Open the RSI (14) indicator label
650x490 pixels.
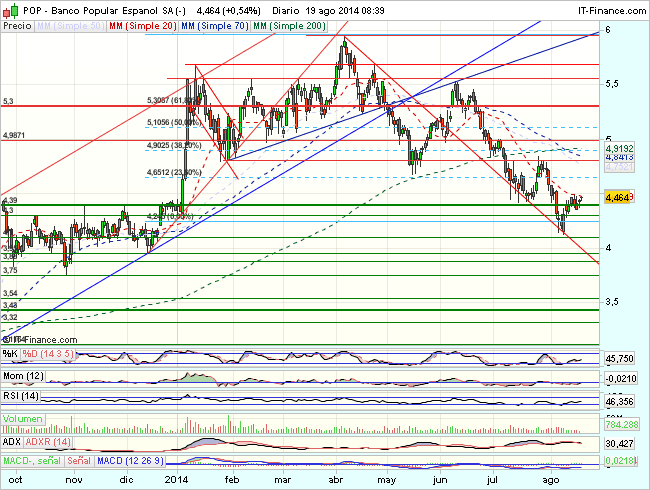(x=21, y=396)
